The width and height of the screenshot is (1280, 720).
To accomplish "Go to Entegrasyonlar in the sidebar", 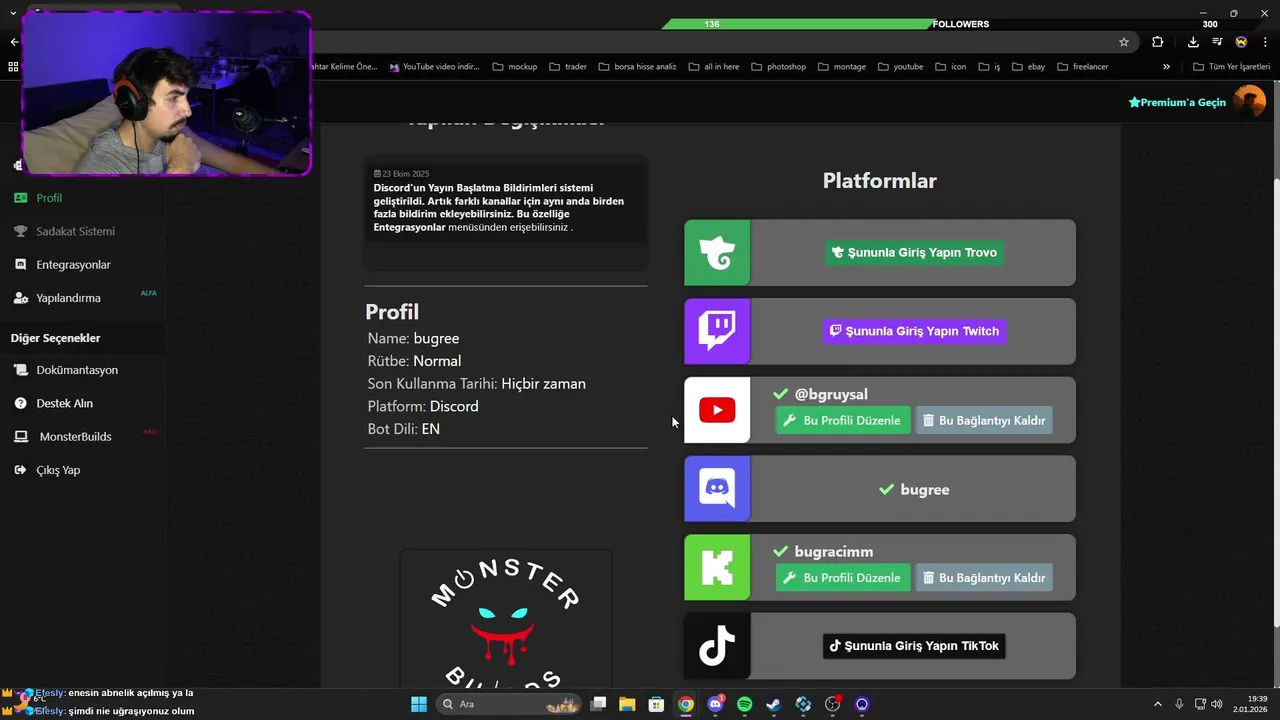I will click(73, 265).
